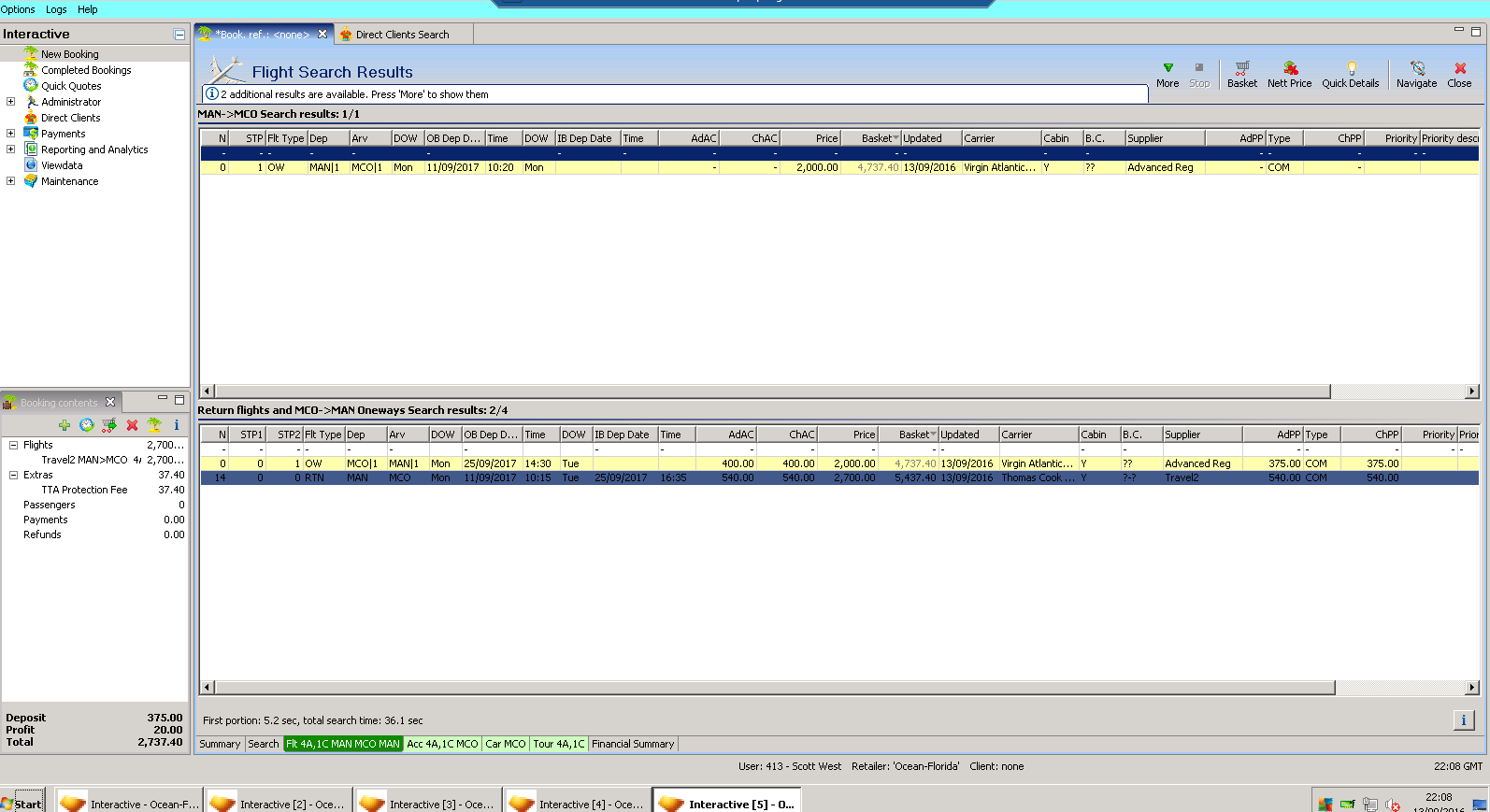Open Quick Details lightbulb
Viewport: 1490px width, 812px height.
[x=1351, y=75]
